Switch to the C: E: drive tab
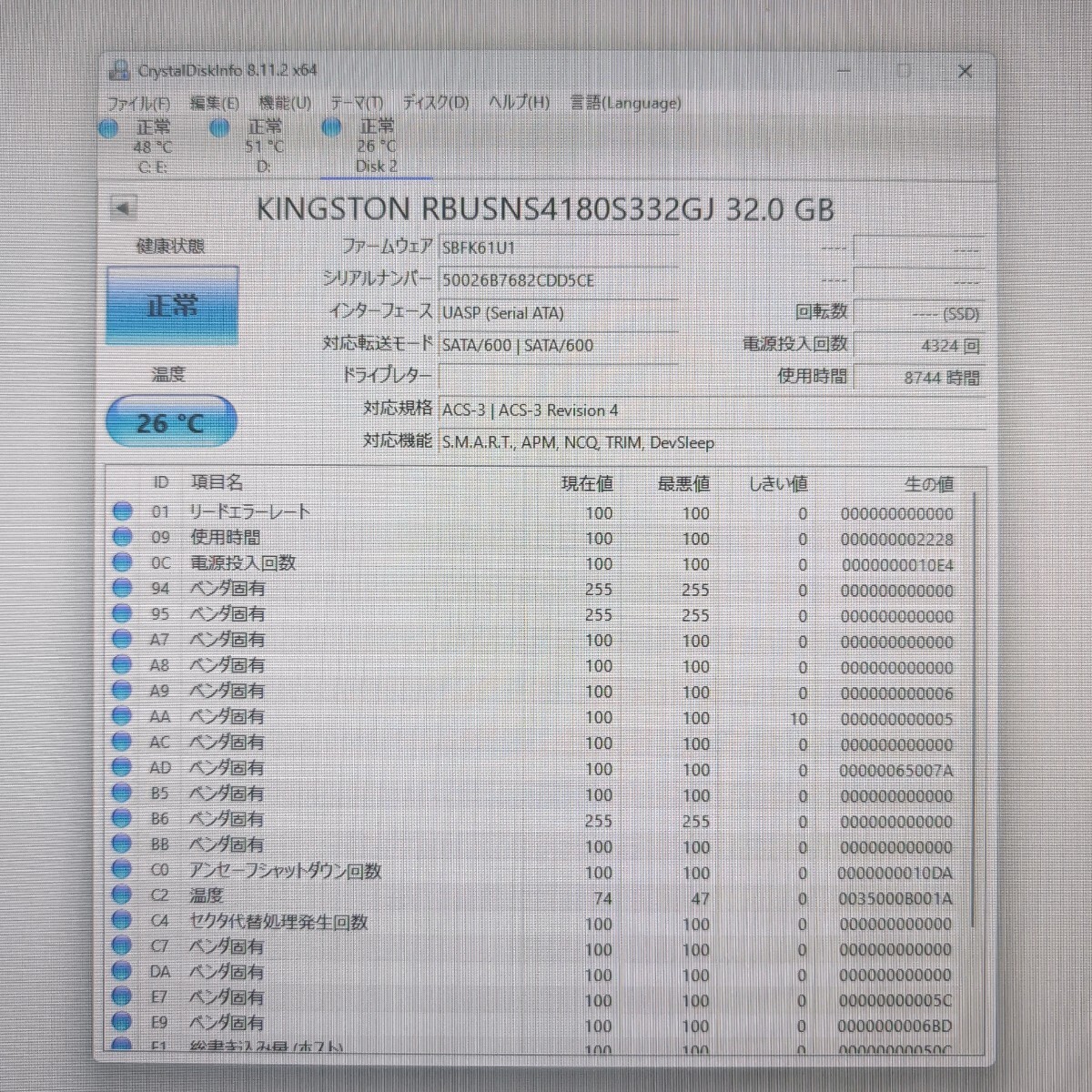The image size is (1092, 1092). (152, 147)
